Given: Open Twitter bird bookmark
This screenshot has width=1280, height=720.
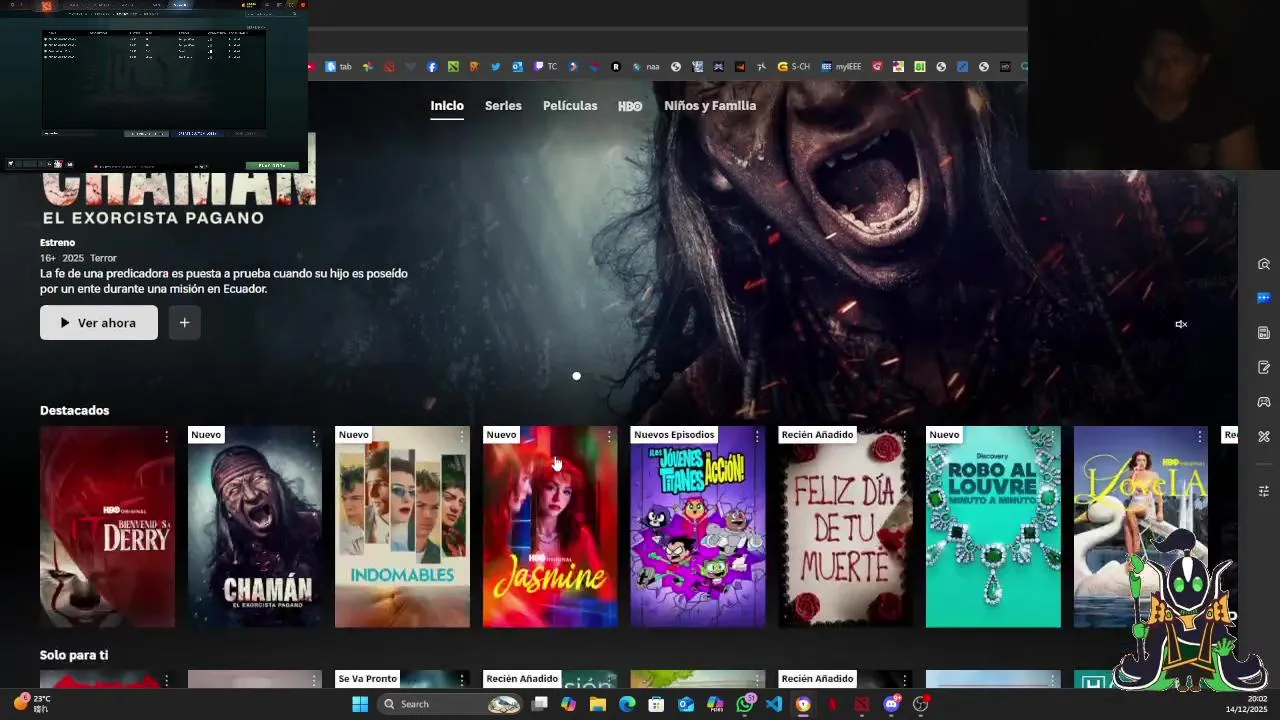Looking at the screenshot, I should coord(496,67).
